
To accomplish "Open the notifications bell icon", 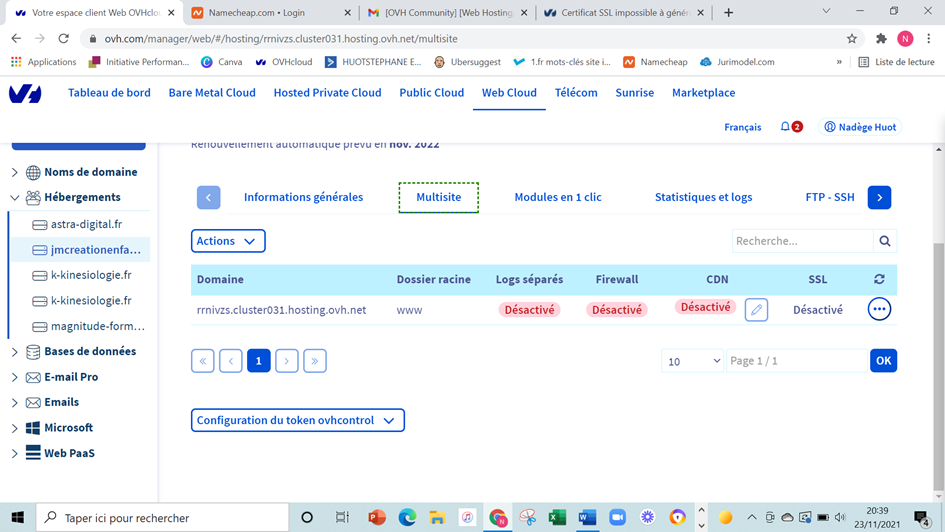I will 785,127.
